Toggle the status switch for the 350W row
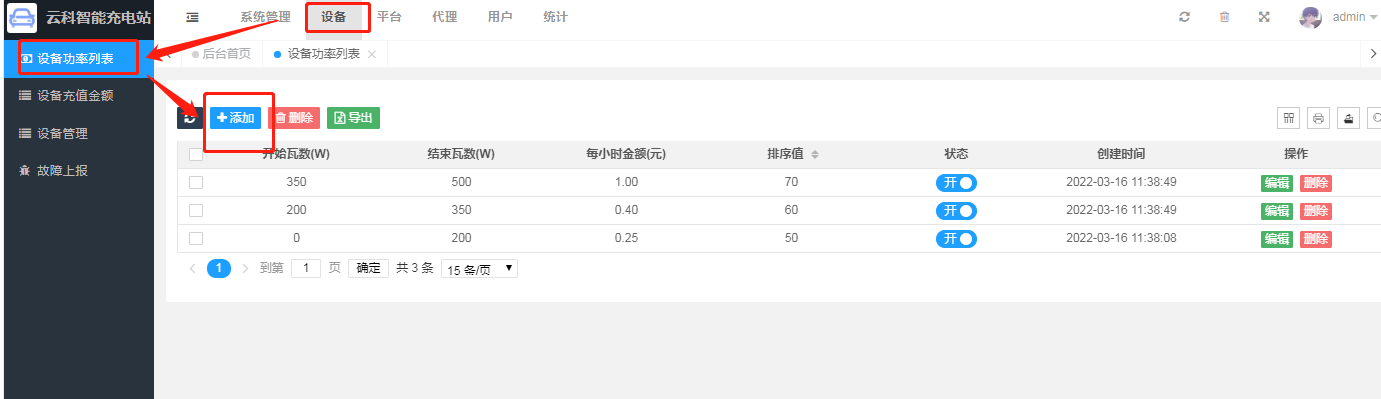Screen dimensions: 1381x399 [956, 183]
